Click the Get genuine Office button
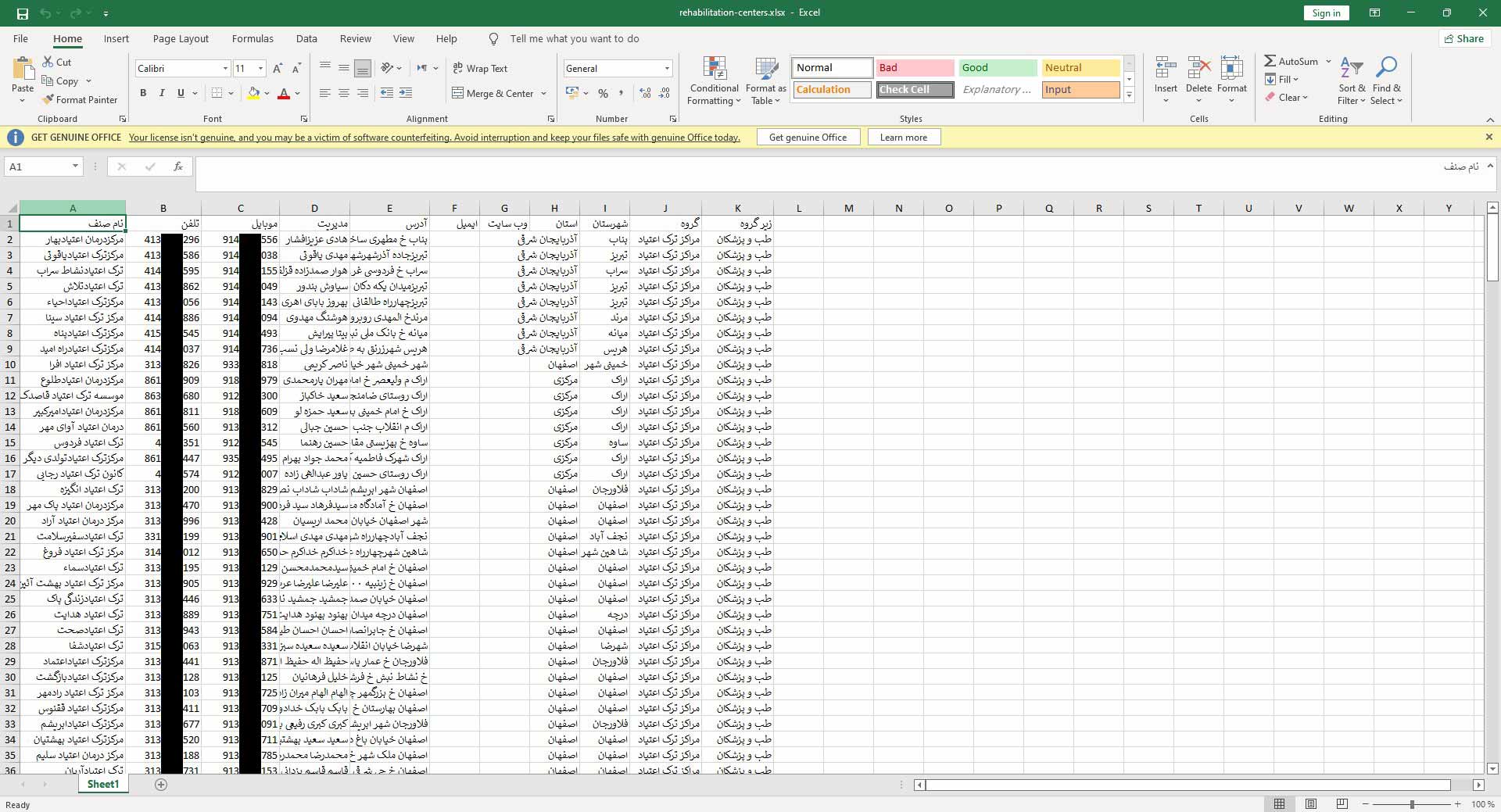The width and height of the screenshot is (1501, 812). point(808,138)
